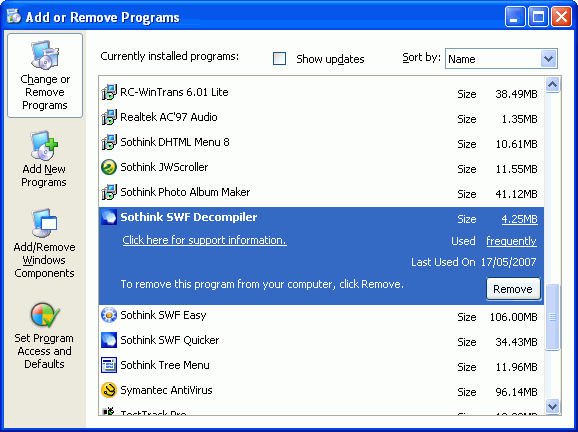Click the 106.00MB size value
Screen dimensions: 578x432
[513, 317]
